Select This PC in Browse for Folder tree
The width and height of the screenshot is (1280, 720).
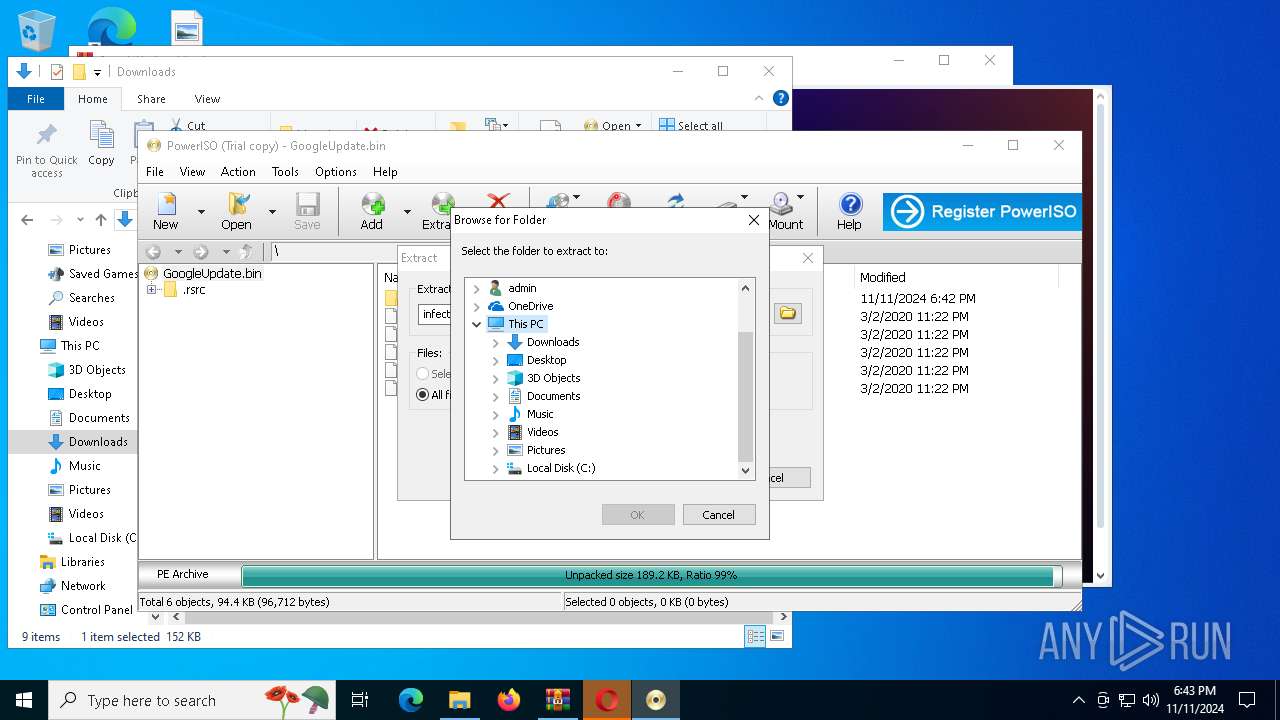pos(525,324)
